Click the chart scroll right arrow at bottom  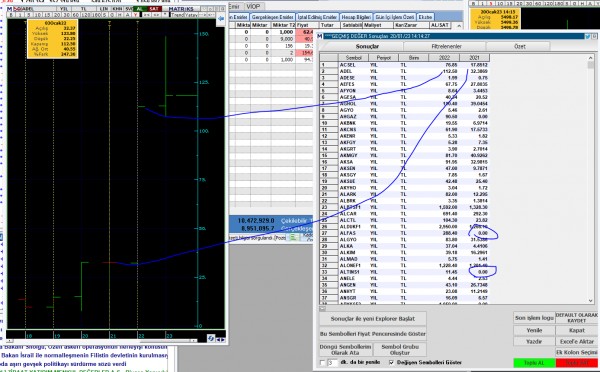(x=223, y=339)
